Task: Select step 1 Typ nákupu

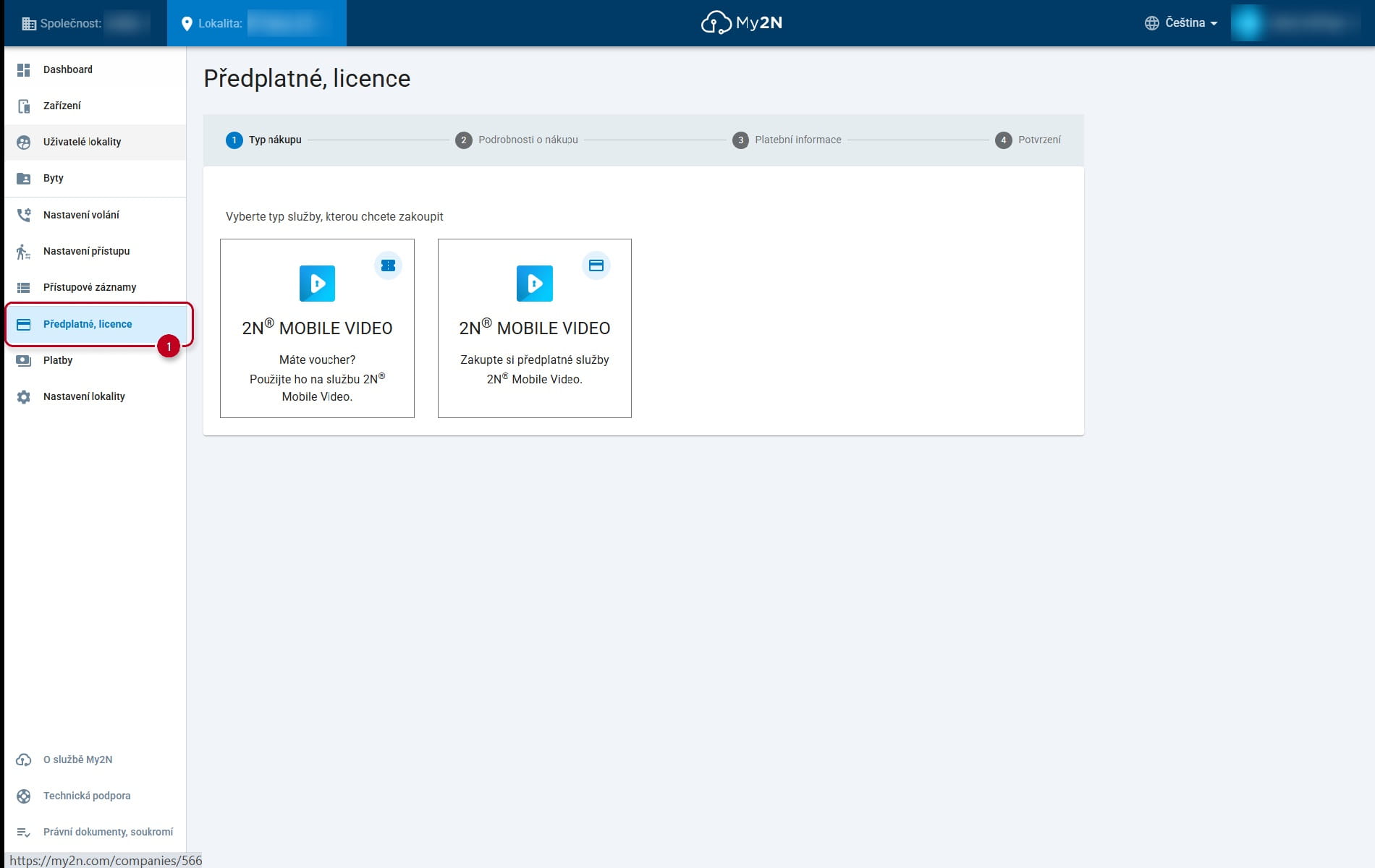Action: click(x=263, y=140)
